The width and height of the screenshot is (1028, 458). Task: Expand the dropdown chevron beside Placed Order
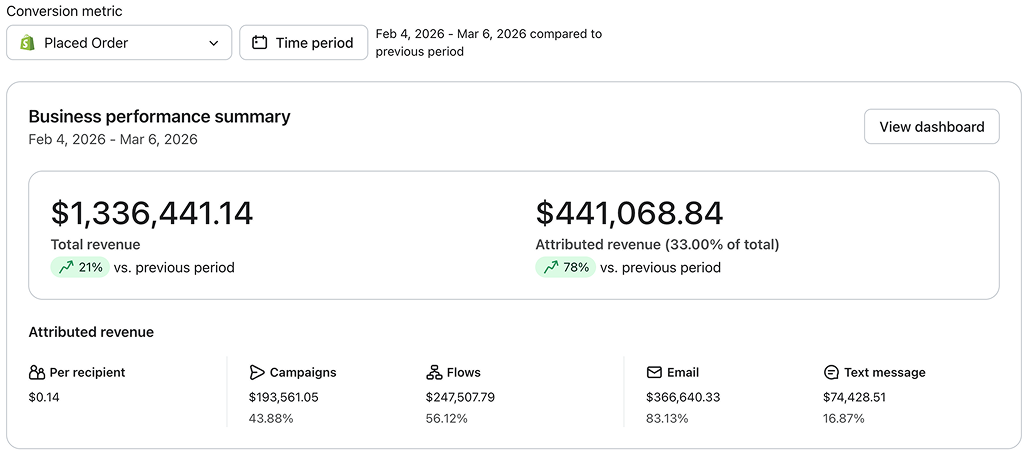(x=214, y=43)
